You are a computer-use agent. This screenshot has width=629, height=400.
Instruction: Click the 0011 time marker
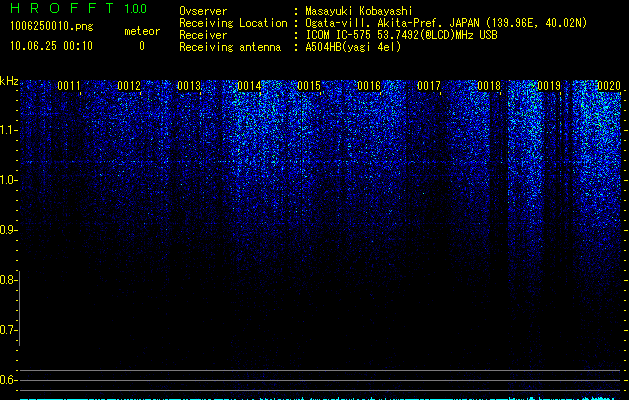pos(69,86)
